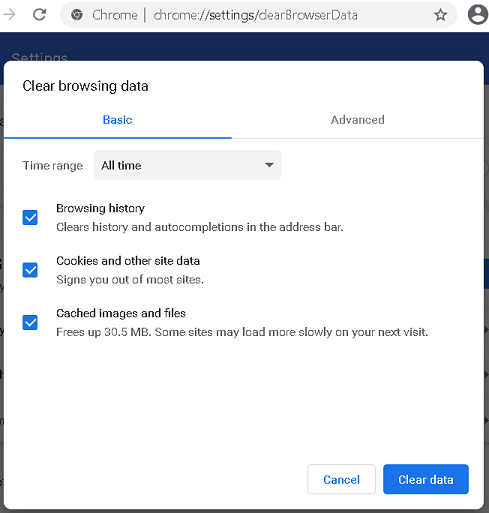Disable the Cached images and files checkbox

coord(30,322)
